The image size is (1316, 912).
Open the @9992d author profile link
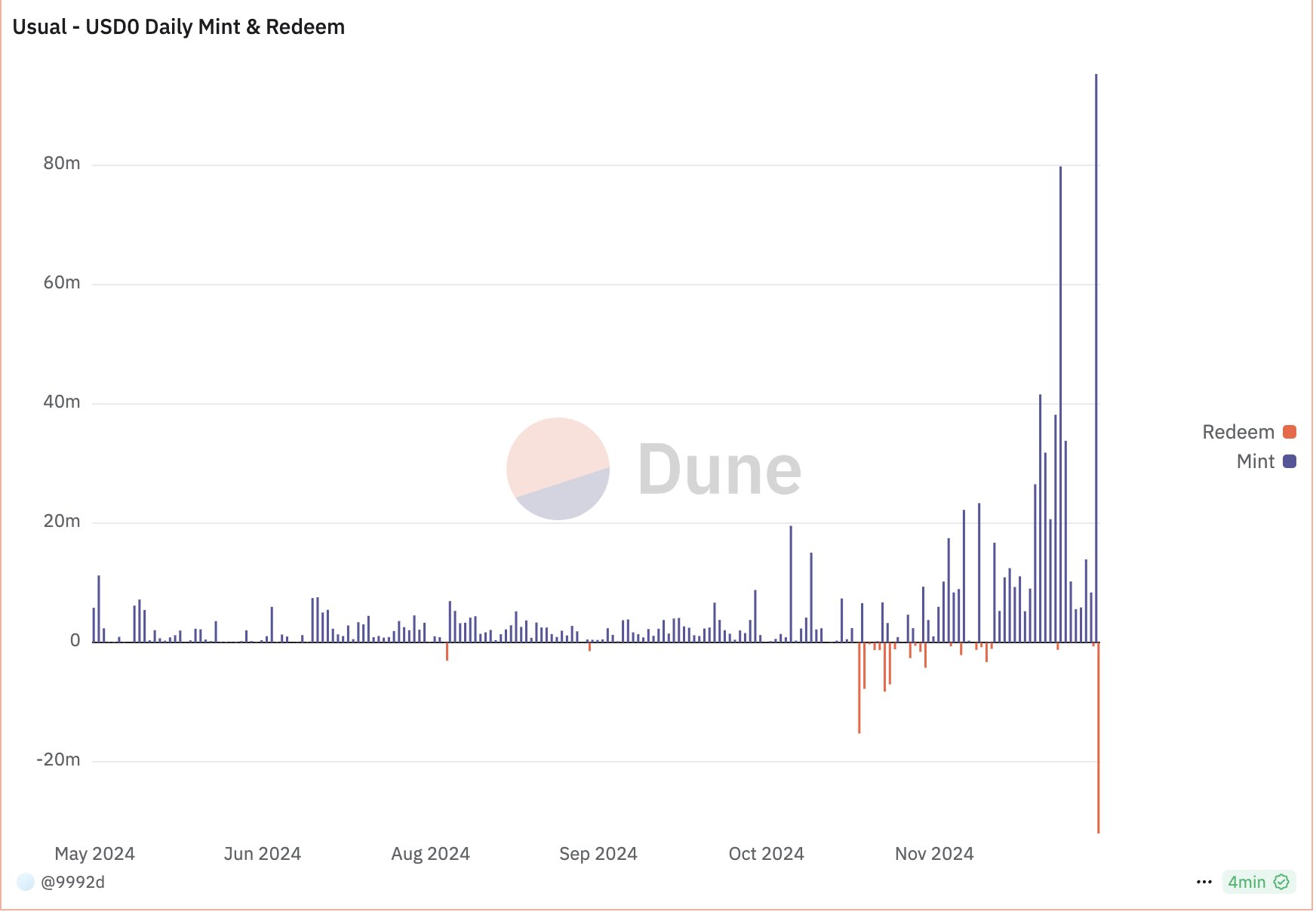pos(72,882)
